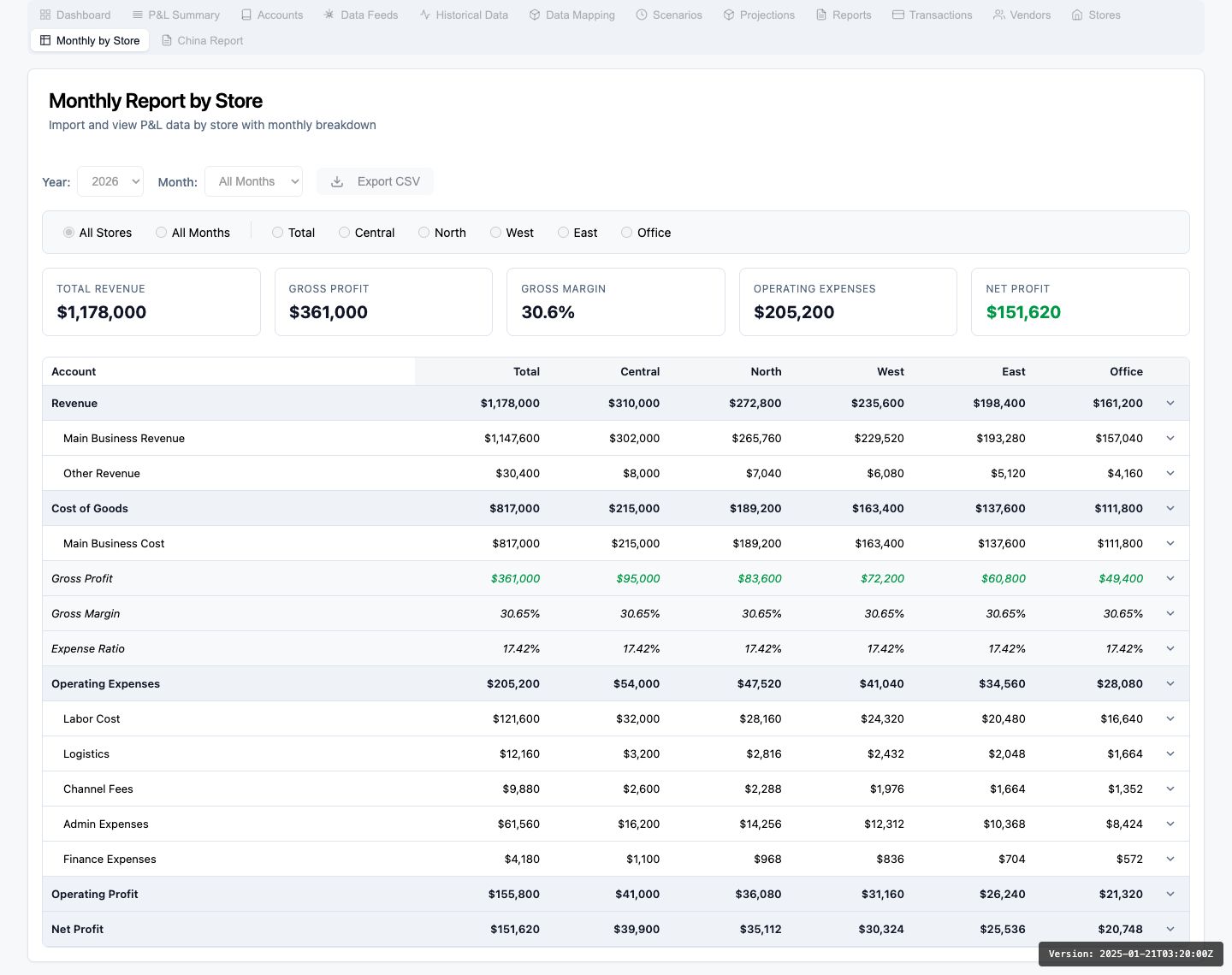
Task: Click the Accounts book icon
Action: click(x=246, y=15)
